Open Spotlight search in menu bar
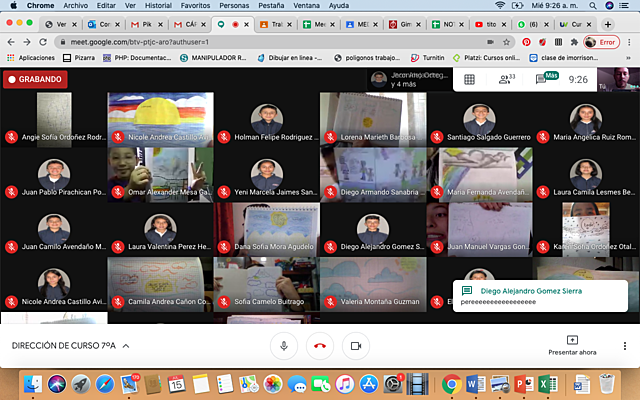 pyautogui.click(x=593, y=5)
